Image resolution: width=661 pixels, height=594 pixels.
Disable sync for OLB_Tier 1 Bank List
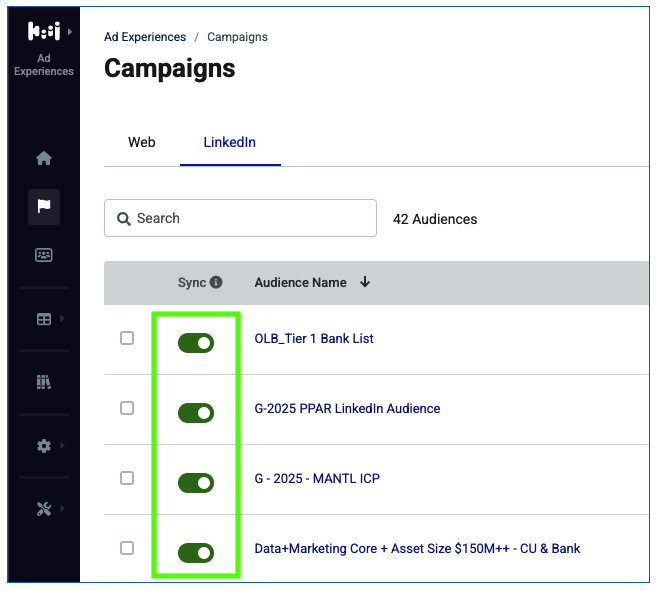click(x=196, y=343)
